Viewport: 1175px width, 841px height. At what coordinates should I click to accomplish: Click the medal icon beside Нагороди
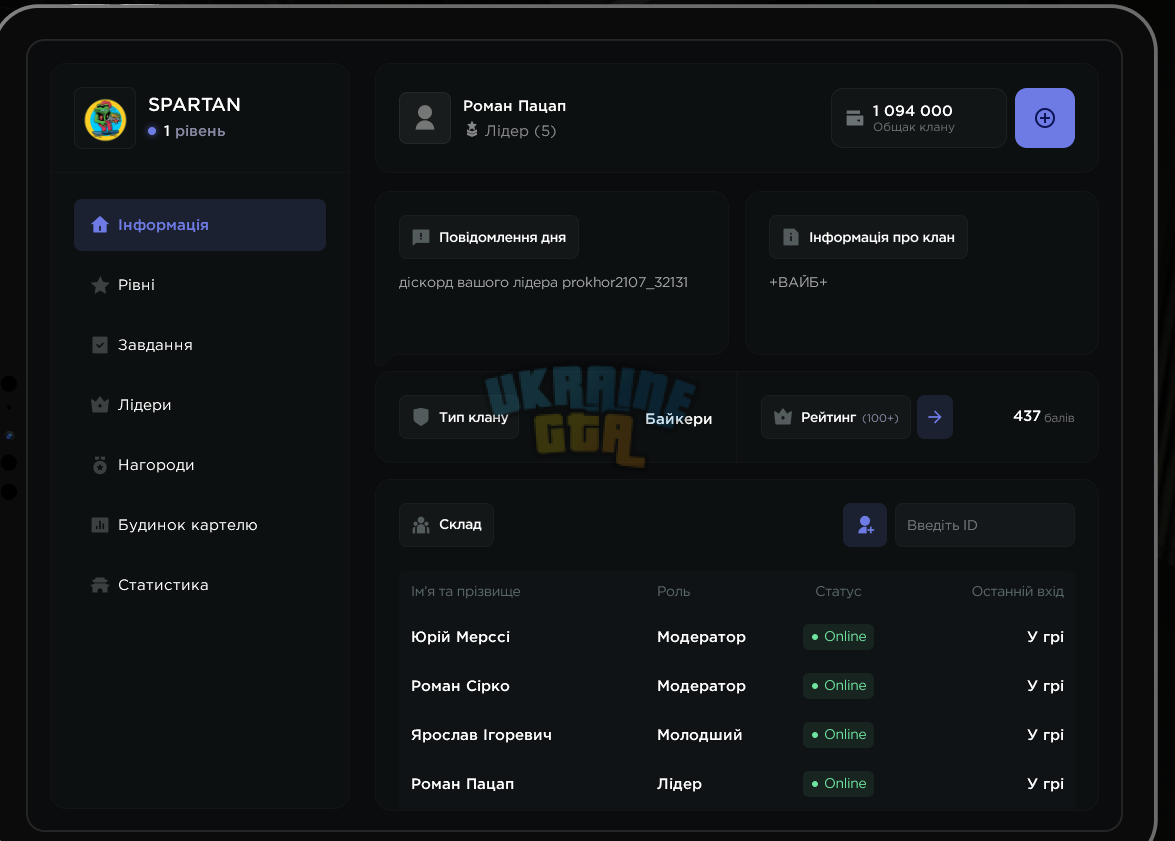tap(100, 465)
